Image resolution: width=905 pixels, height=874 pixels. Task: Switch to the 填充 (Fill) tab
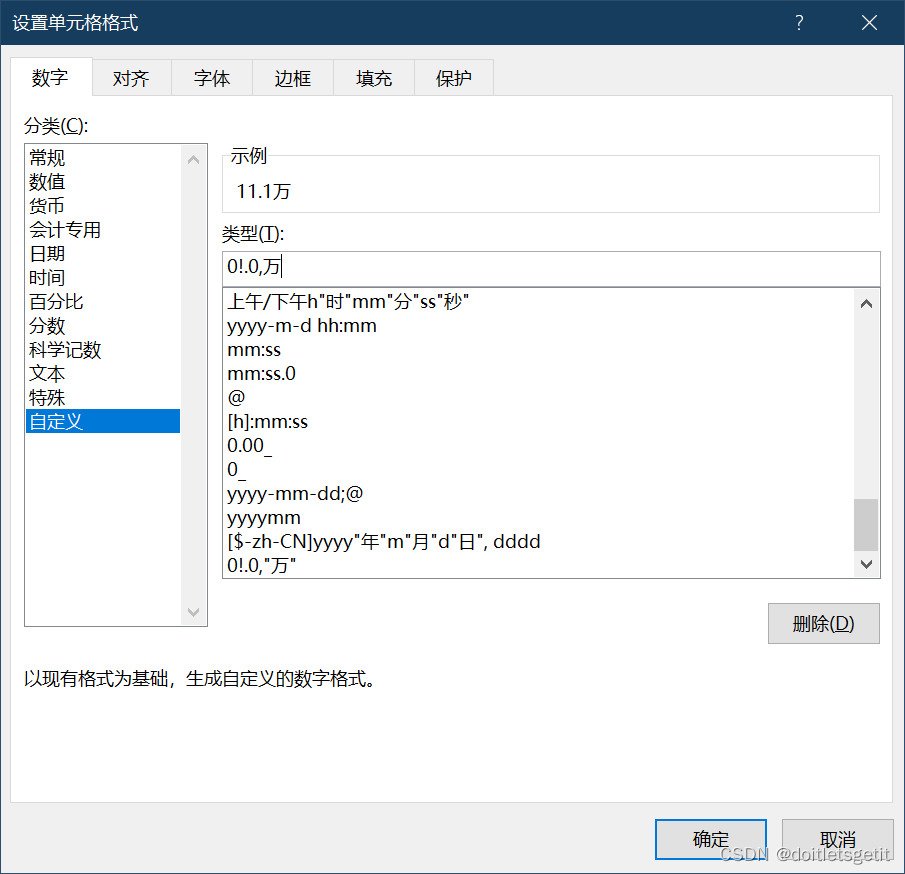pyautogui.click(x=373, y=77)
